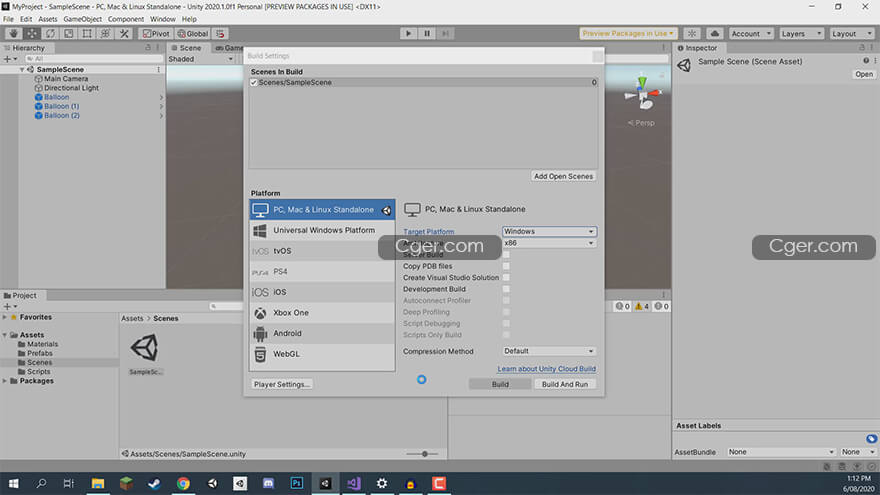Open Account dropdown
Viewport: 880px width, 495px height.
[x=750, y=34]
